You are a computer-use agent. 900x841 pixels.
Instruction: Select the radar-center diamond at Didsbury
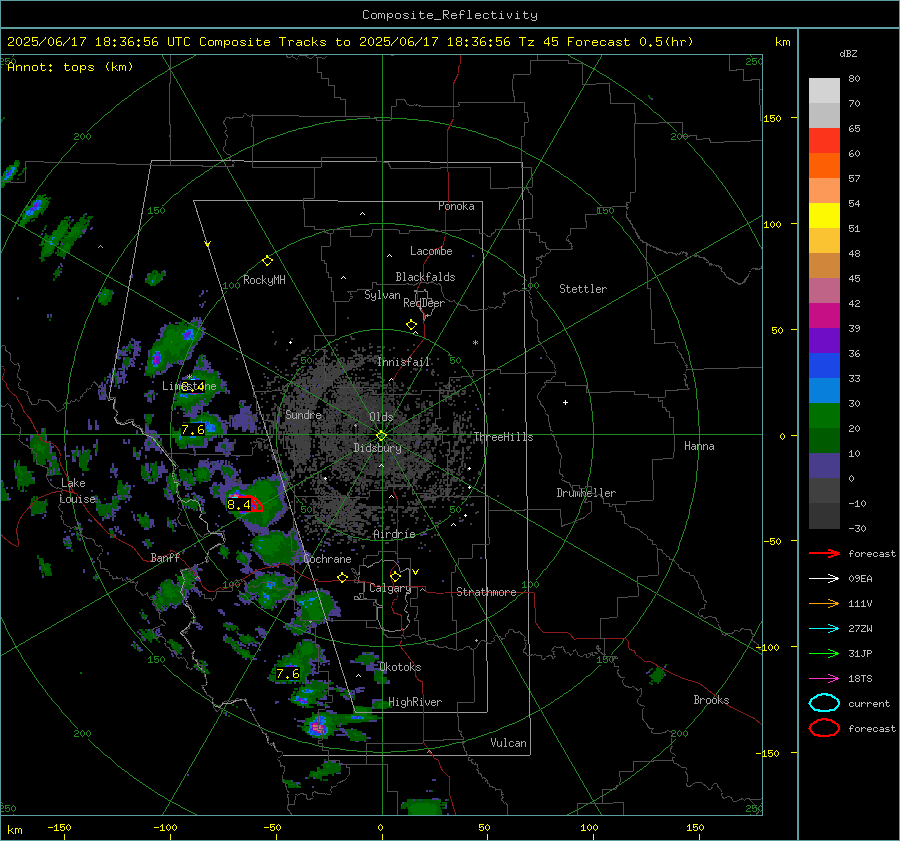[x=381, y=436]
